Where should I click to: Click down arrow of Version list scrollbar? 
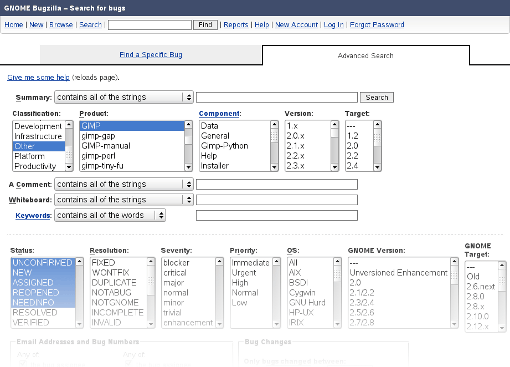point(335,167)
